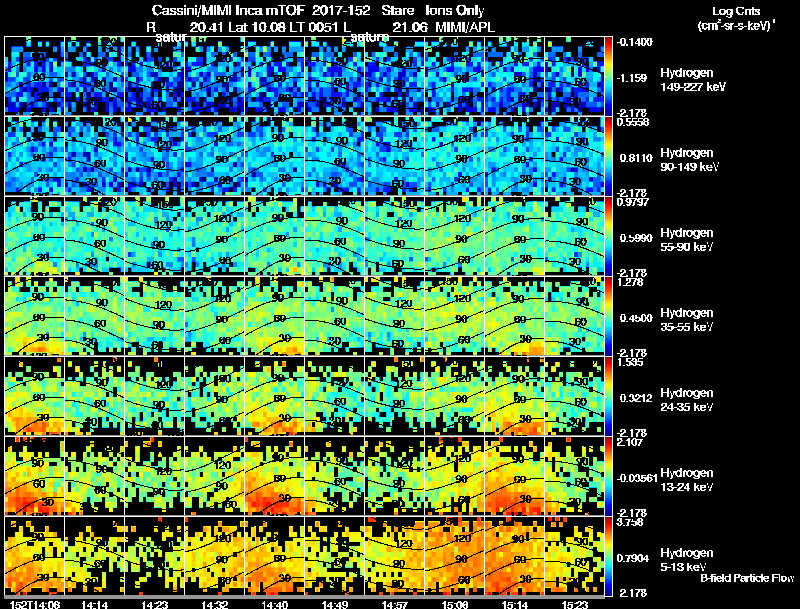Click the color bar beside 55-90 keV row

pos(609,236)
